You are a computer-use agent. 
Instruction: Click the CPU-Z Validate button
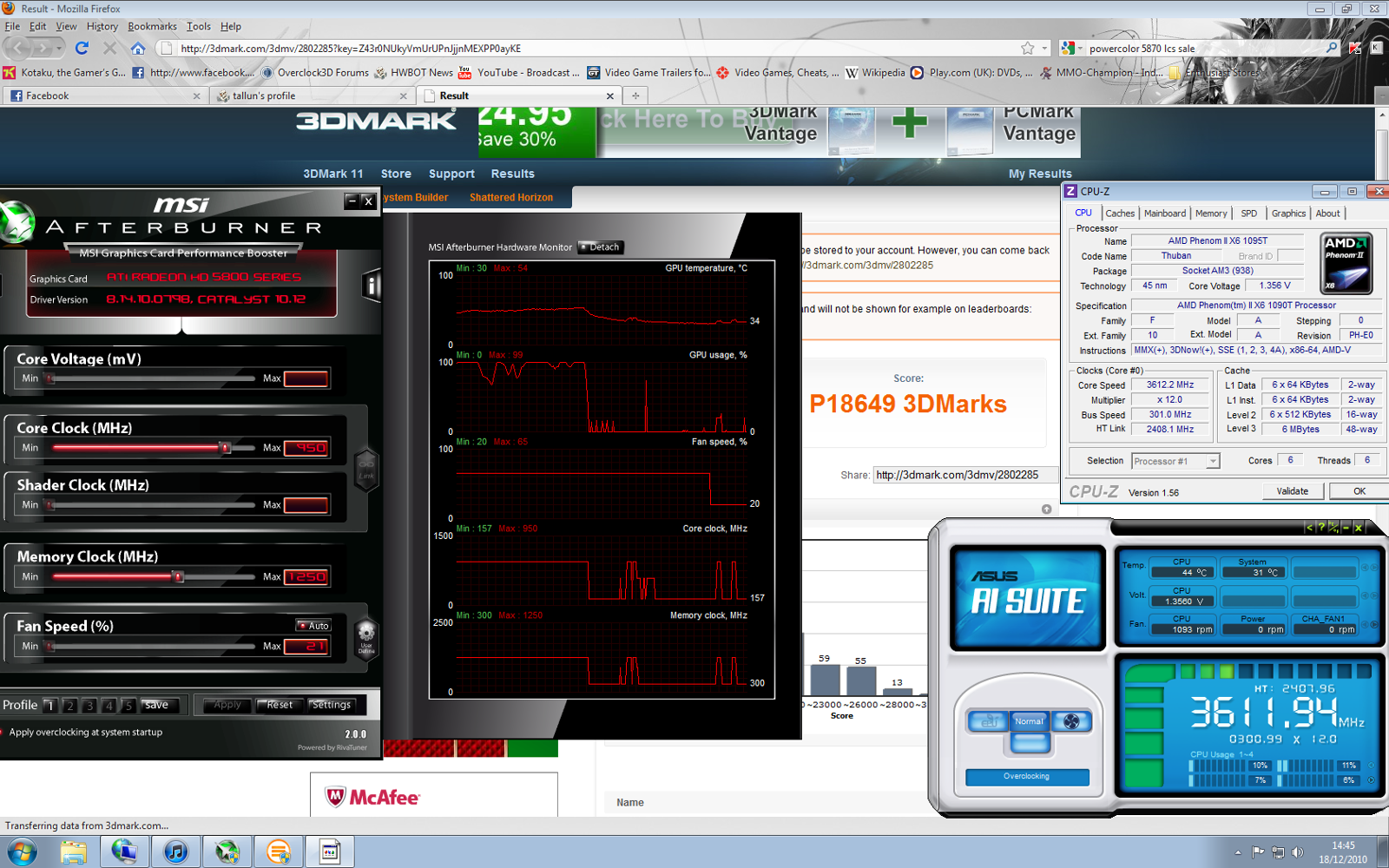(1292, 491)
